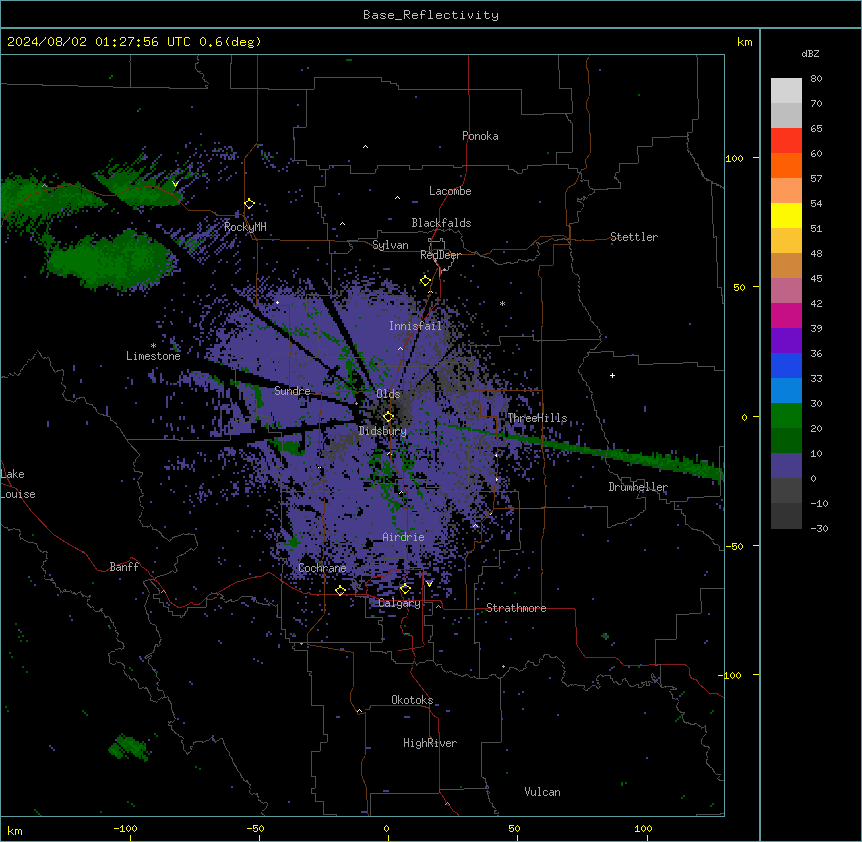Click the Calgary city label
The height and width of the screenshot is (842, 862).
(399, 603)
